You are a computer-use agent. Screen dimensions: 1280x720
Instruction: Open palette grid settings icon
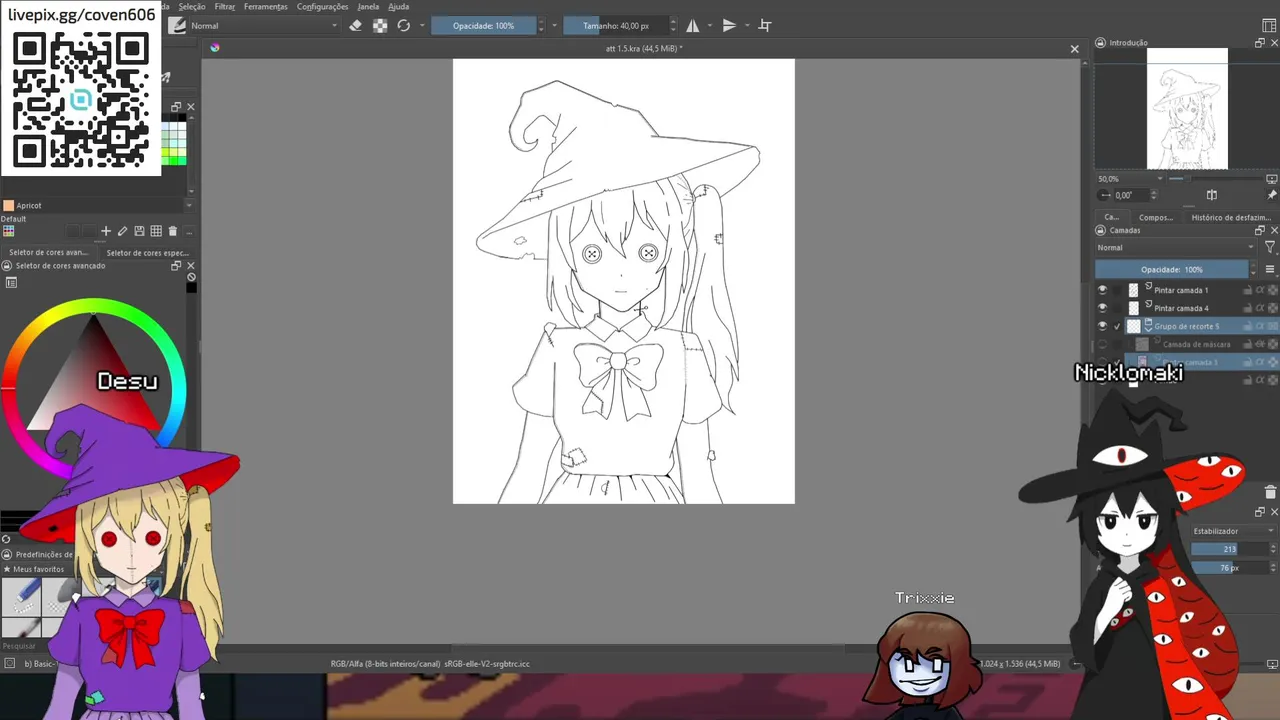[156, 231]
